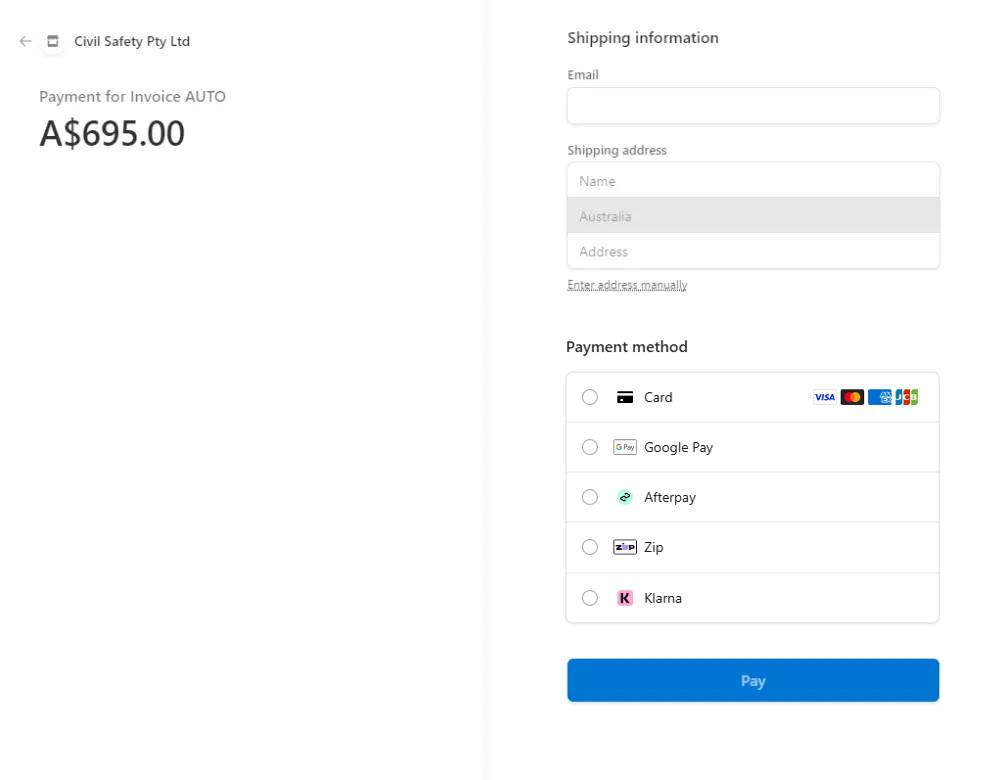
Task: Pick the Zip radio button
Action: [590, 547]
